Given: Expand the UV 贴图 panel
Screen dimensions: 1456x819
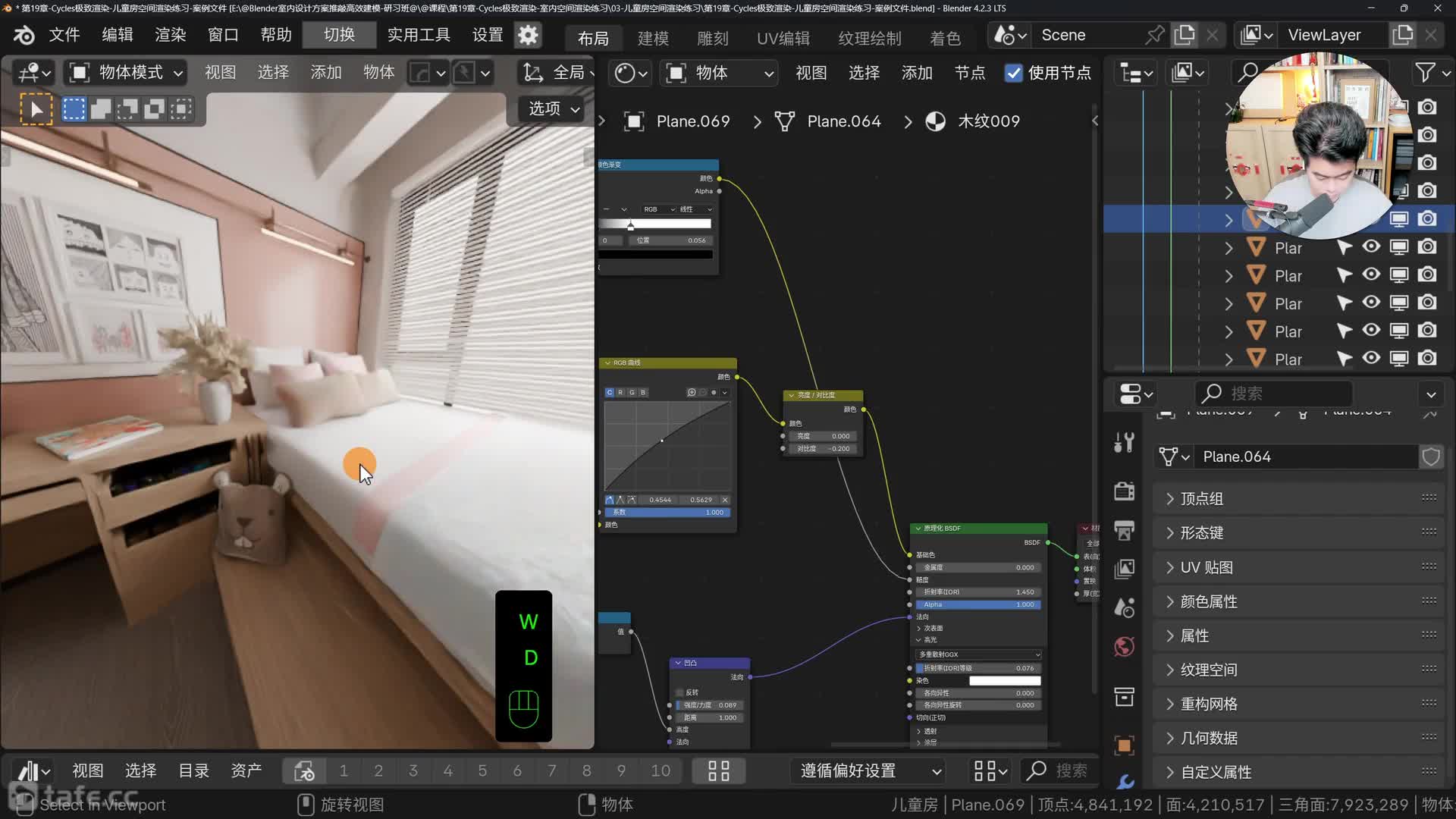Looking at the screenshot, I should tap(1206, 567).
